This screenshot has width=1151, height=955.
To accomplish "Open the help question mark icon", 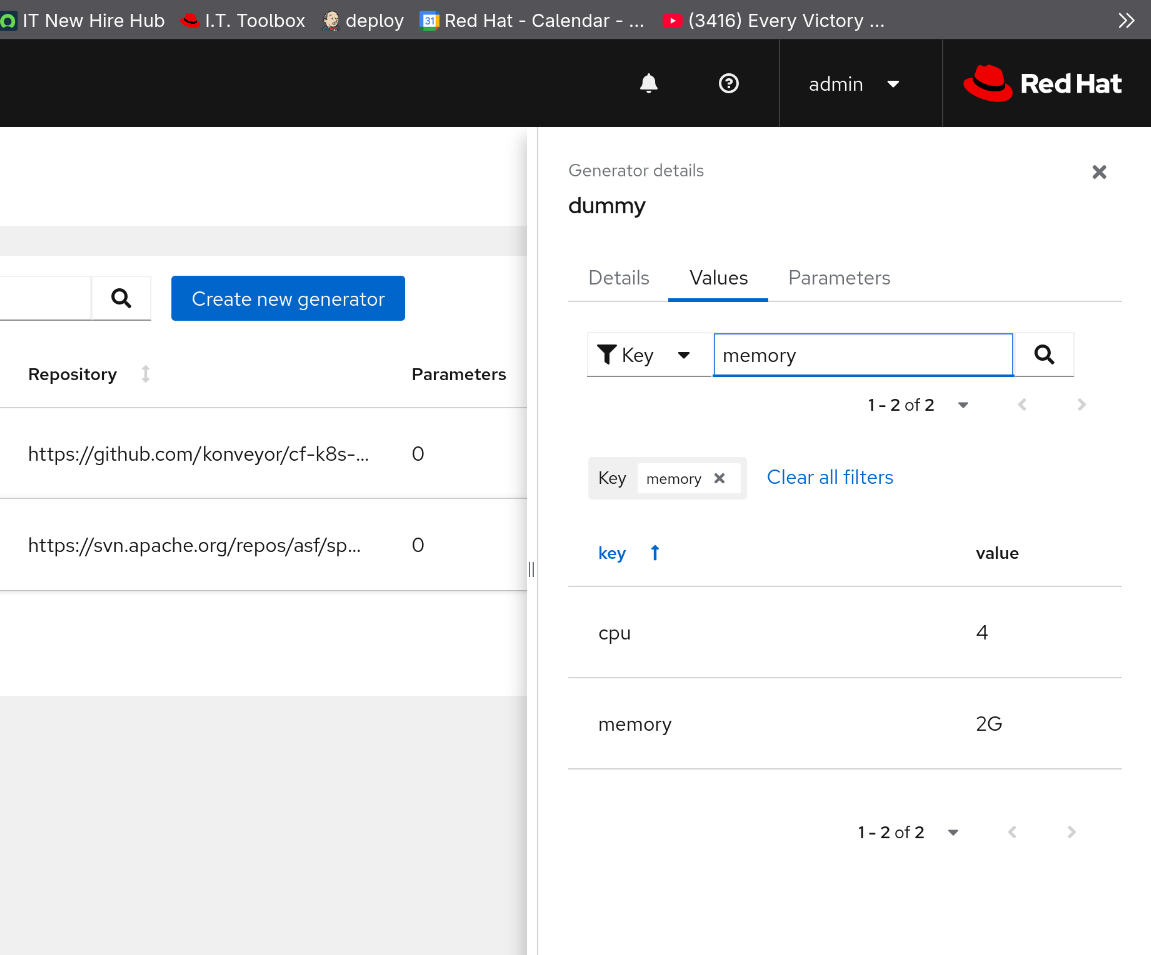I will (x=729, y=84).
